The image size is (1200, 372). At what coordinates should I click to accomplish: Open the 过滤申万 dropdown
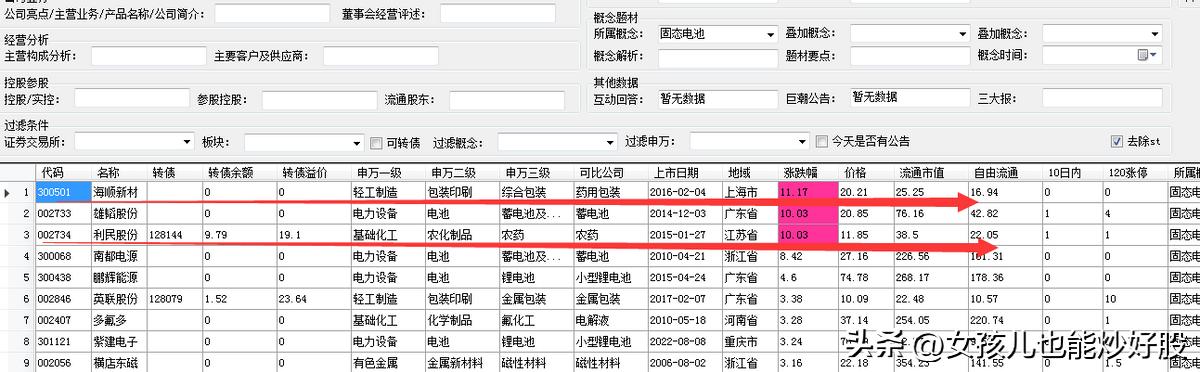(x=749, y=141)
